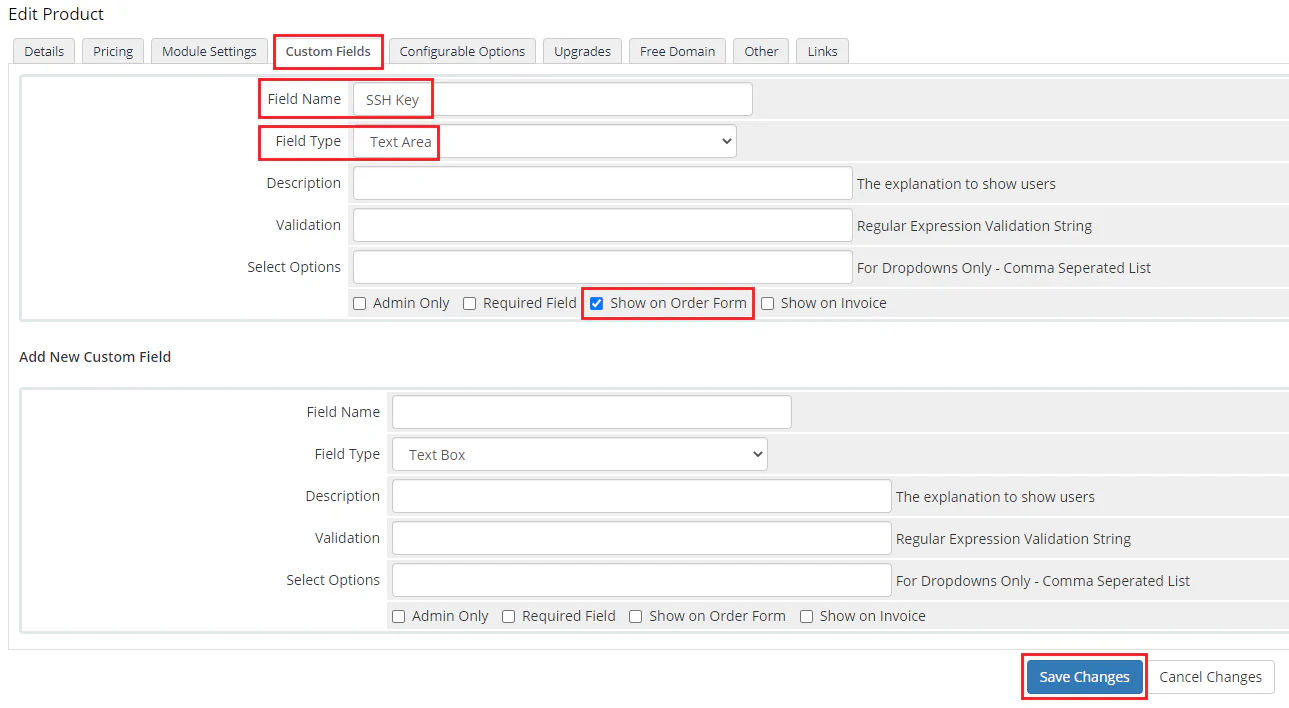
Task: Click the Cancel Changes button
Action: point(1211,677)
